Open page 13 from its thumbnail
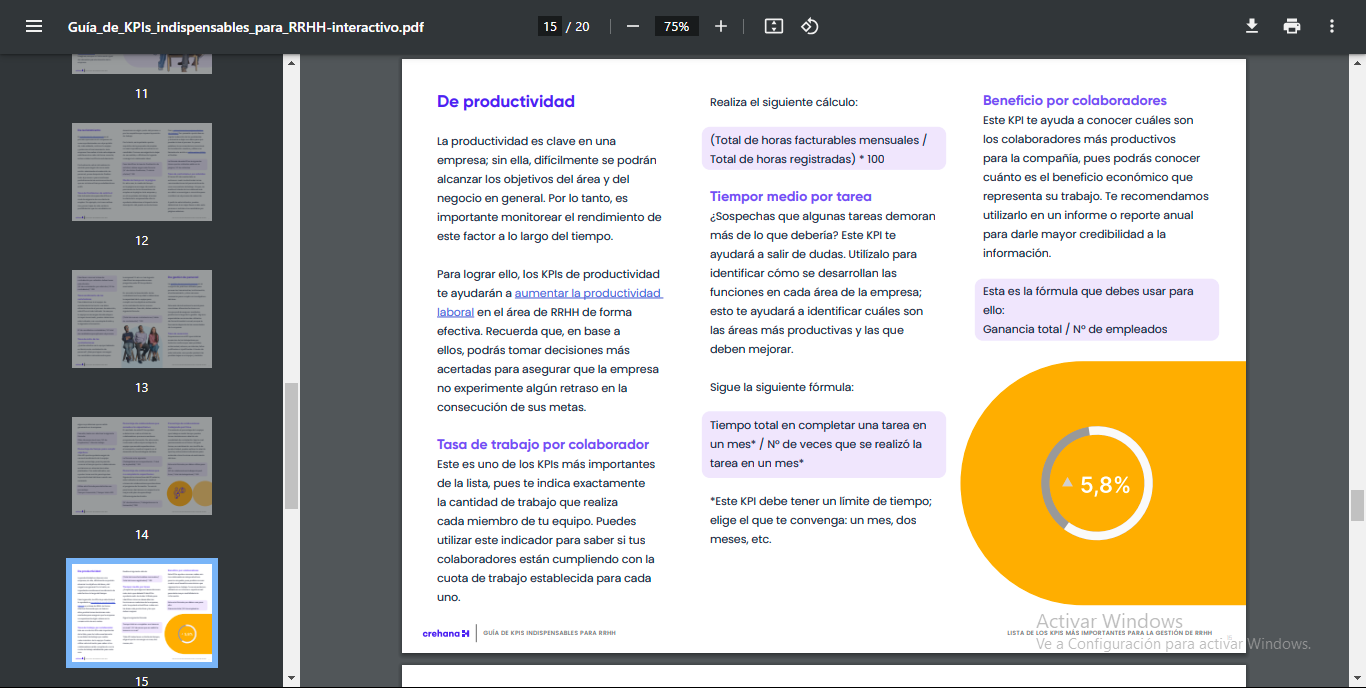 (x=141, y=319)
